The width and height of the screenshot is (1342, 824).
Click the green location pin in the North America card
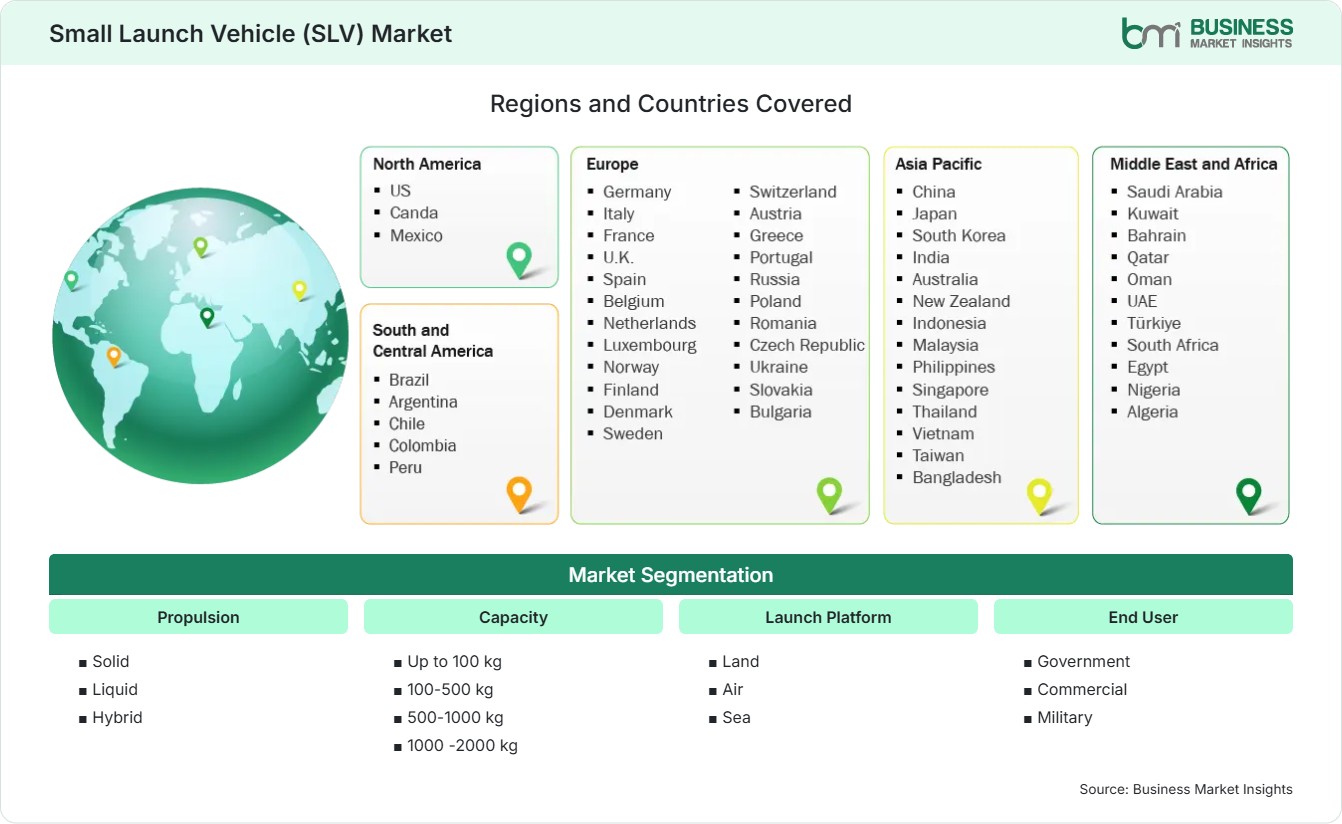(x=519, y=259)
